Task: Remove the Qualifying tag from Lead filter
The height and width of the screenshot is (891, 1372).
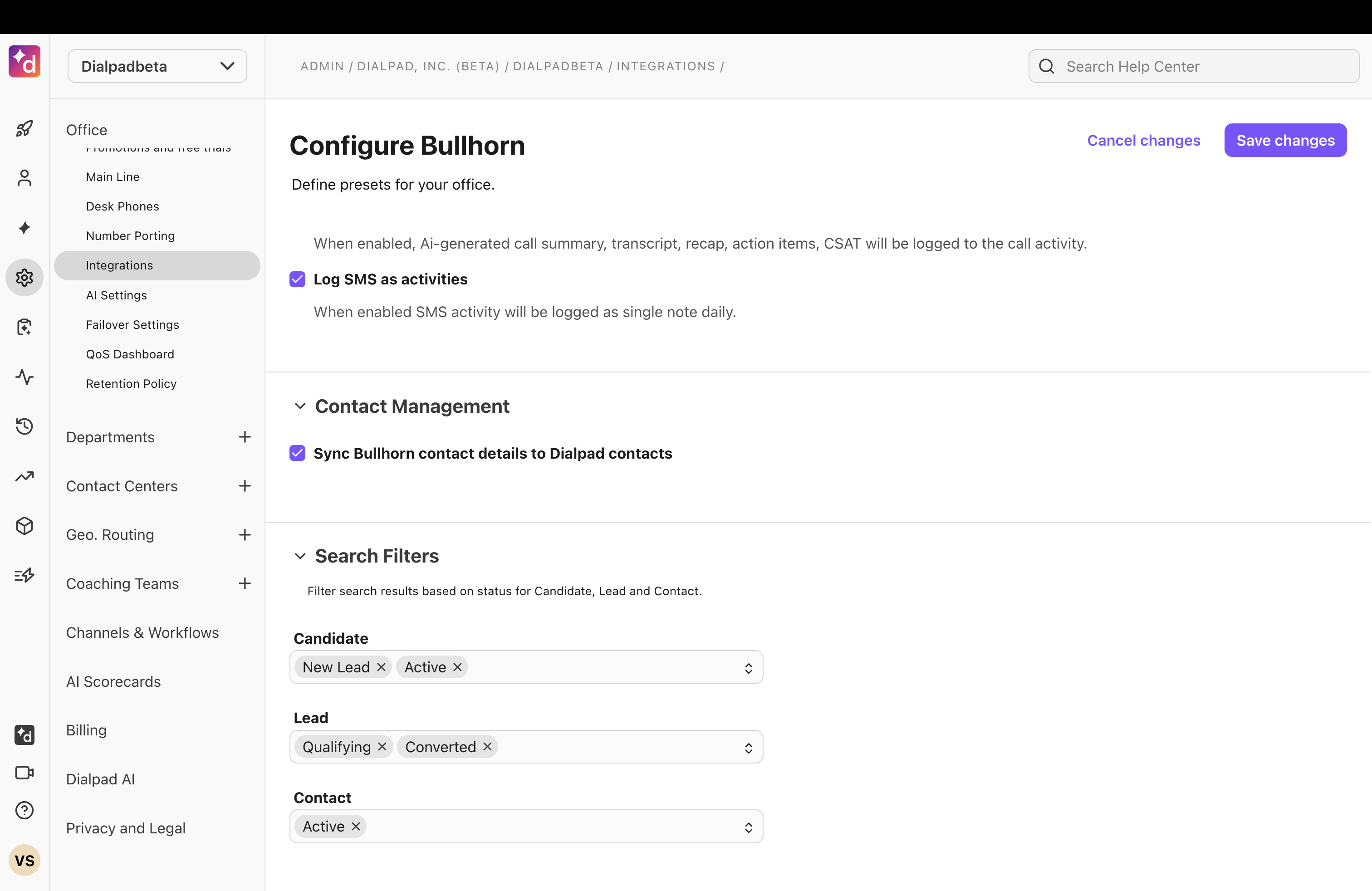Action: coord(382,746)
